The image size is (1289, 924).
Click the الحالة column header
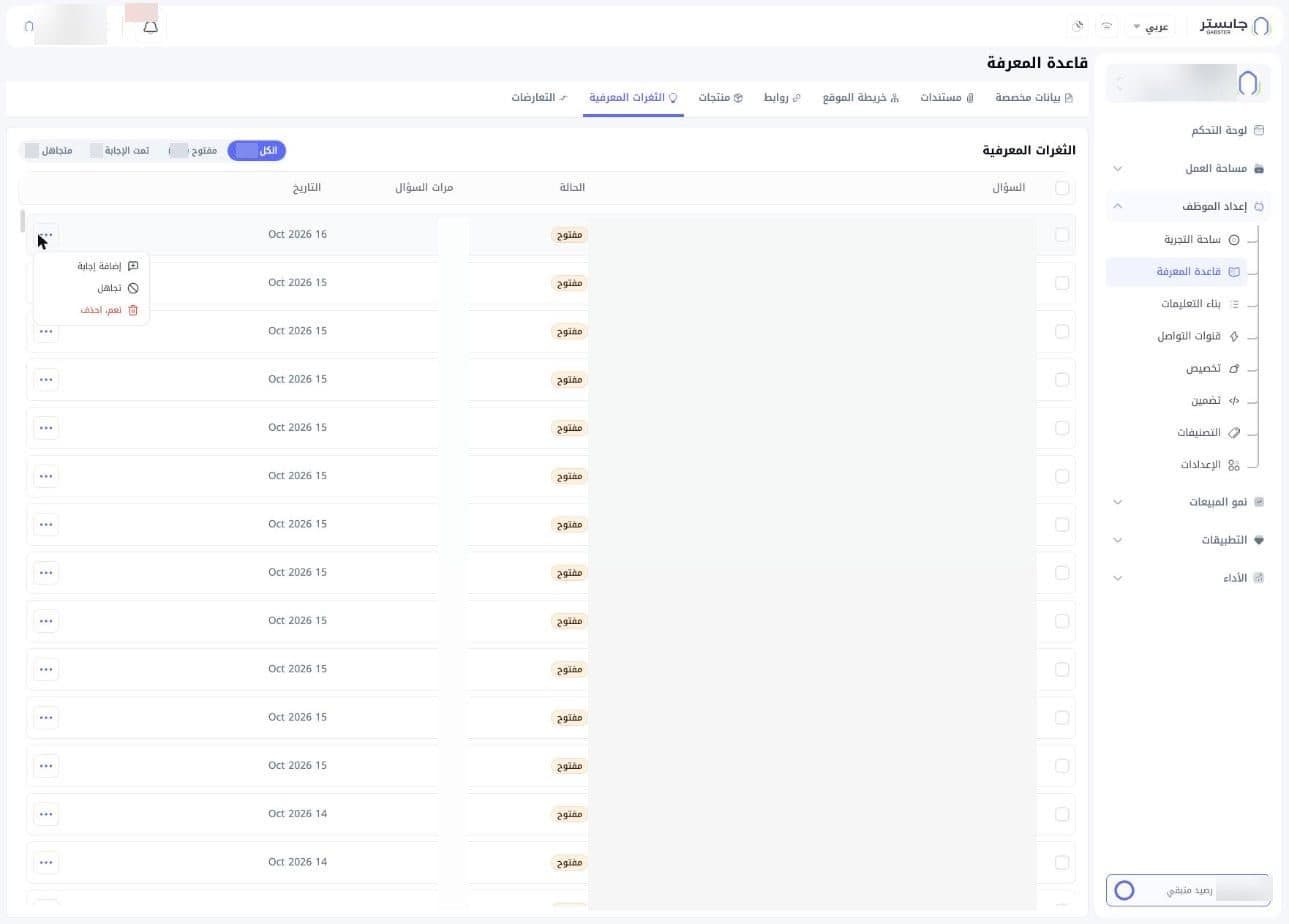572,188
